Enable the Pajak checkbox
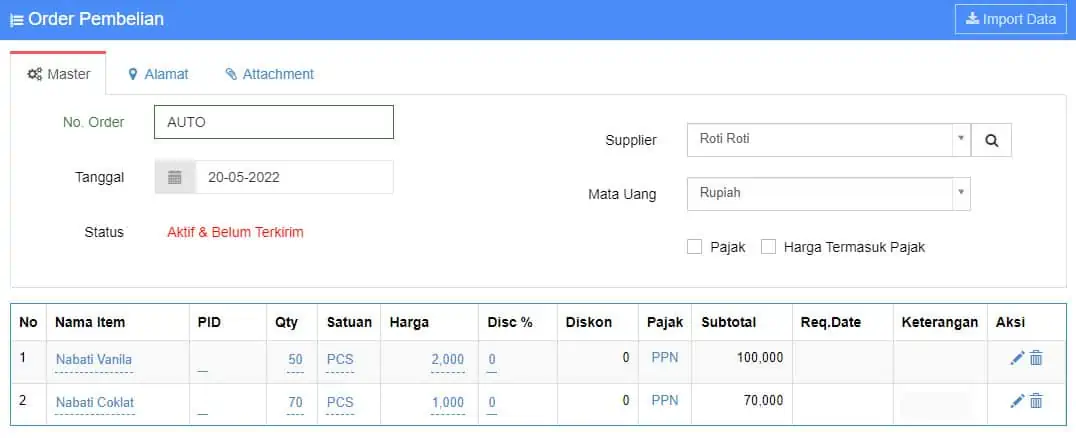Screen dimensions: 1076x438 coord(694,247)
